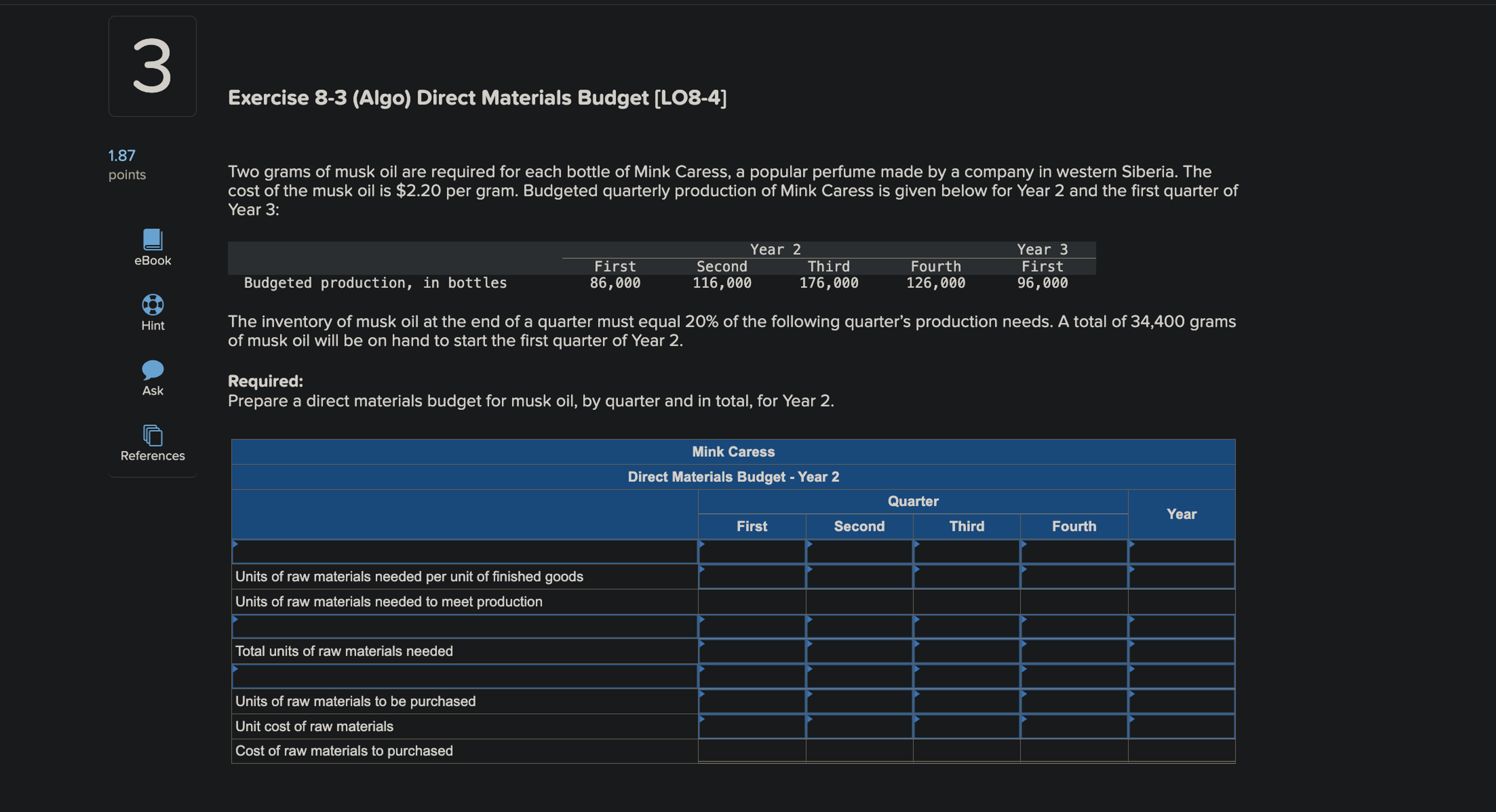Open the dropdown in 'Units of raw materials to be purchased' Third cell
The height and width of the screenshot is (812, 1496).
(967, 701)
